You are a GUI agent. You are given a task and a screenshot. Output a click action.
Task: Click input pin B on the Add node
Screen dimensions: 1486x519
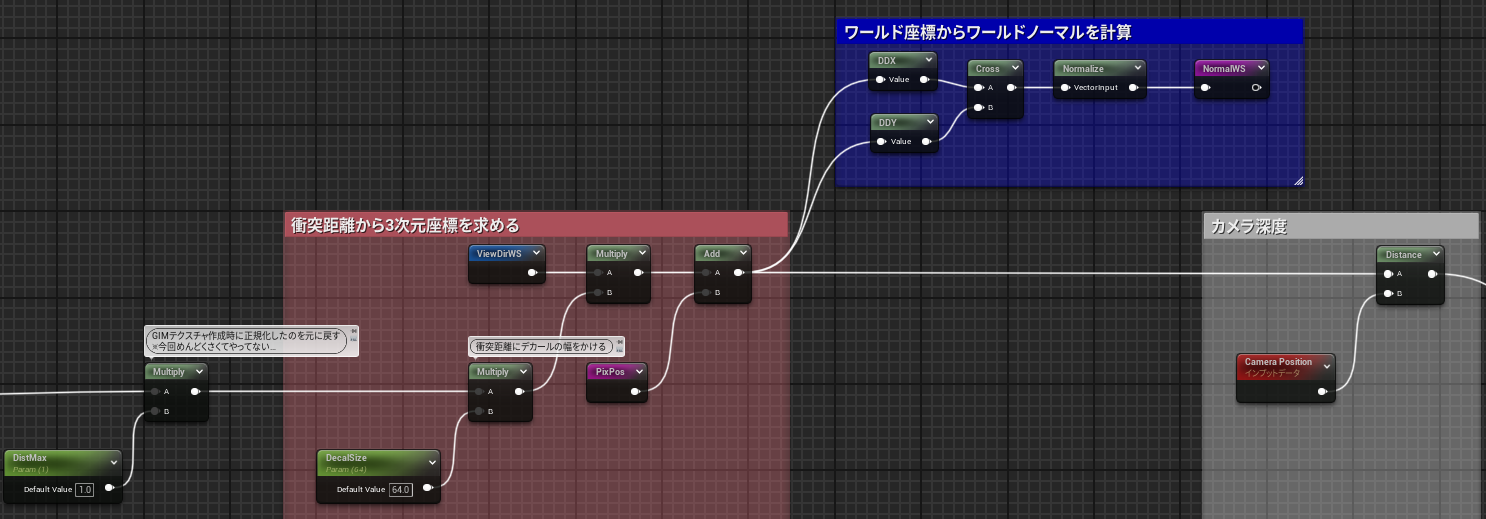pos(705,292)
